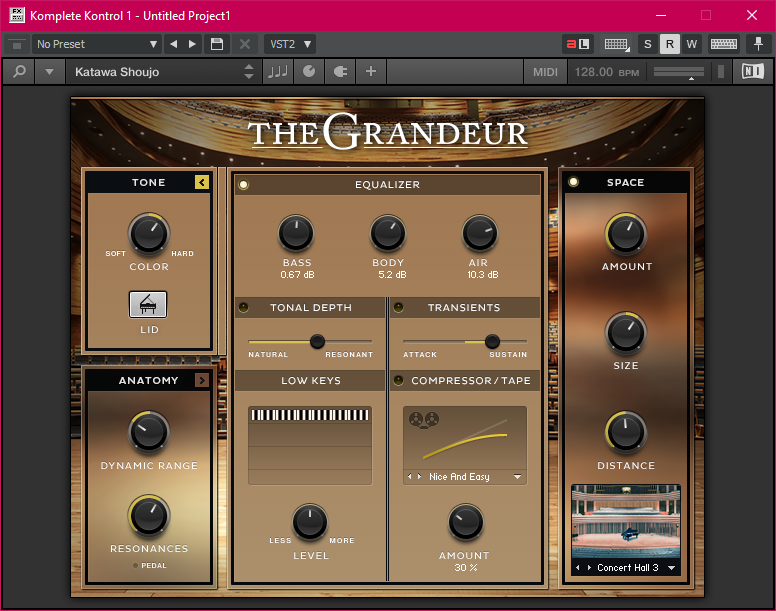
Task: Click the tape reel icon in compressor display
Action: [x=424, y=420]
